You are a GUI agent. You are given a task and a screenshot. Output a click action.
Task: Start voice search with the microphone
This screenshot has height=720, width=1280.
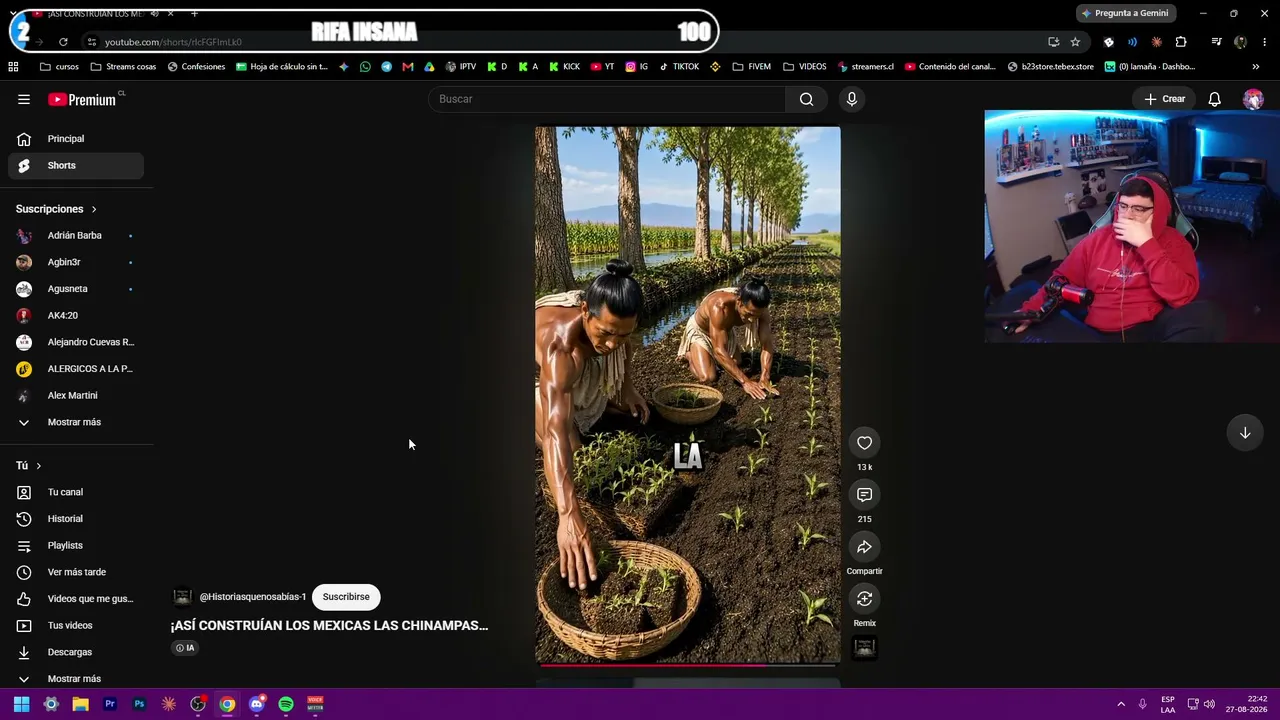pos(852,99)
